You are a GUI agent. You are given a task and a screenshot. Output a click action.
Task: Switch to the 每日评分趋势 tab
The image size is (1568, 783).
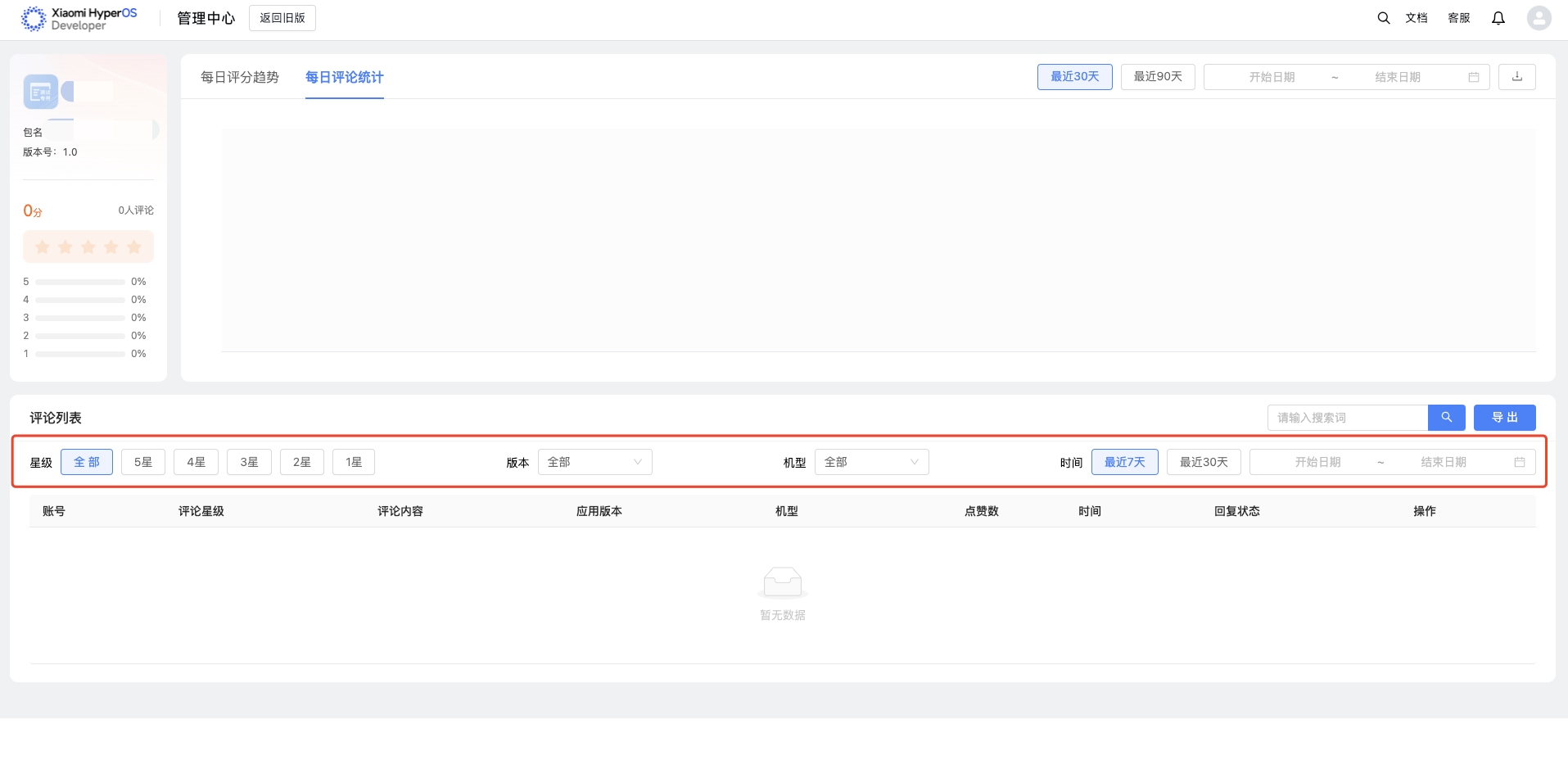[240, 77]
